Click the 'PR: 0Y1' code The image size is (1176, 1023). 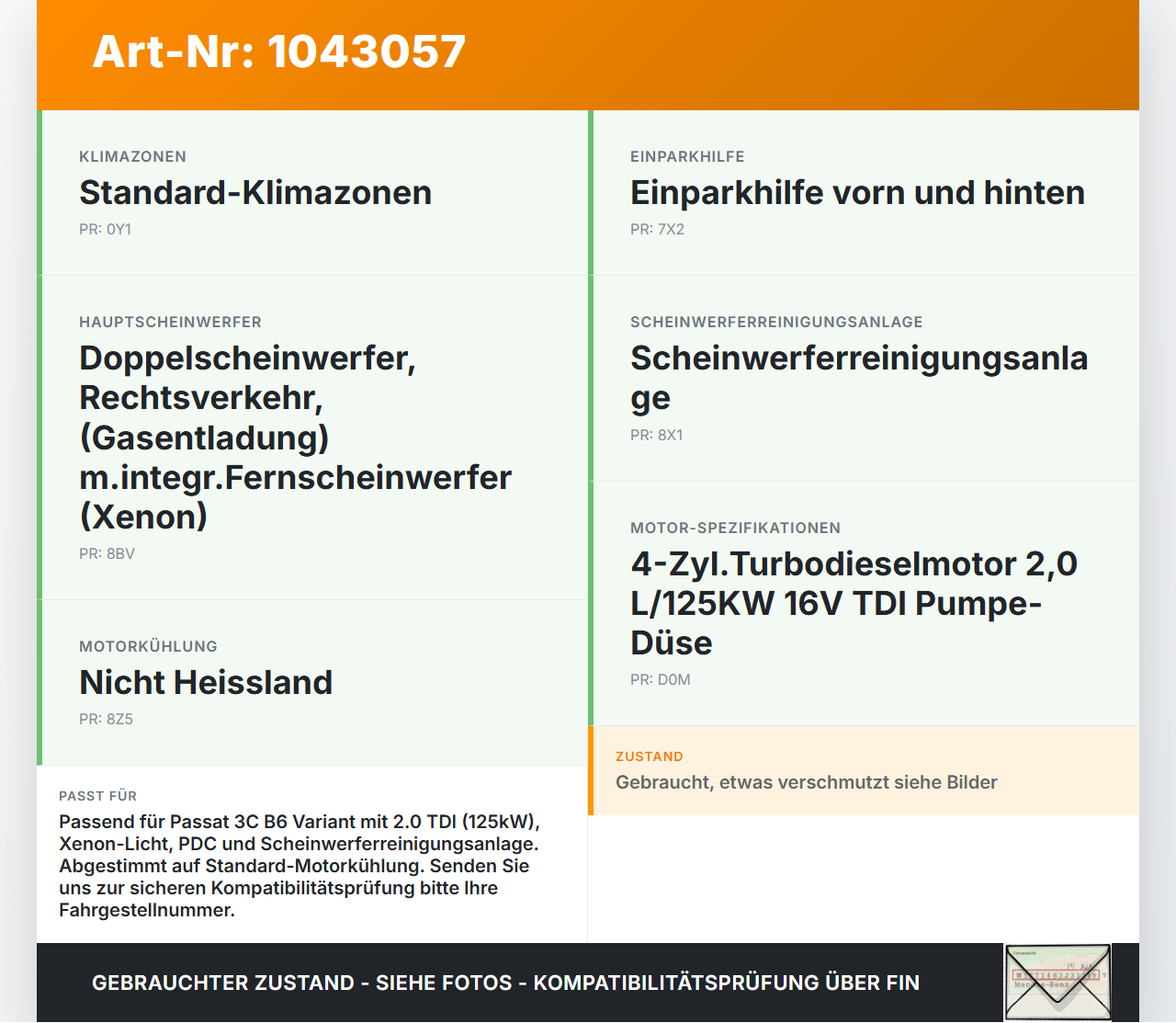(x=105, y=230)
